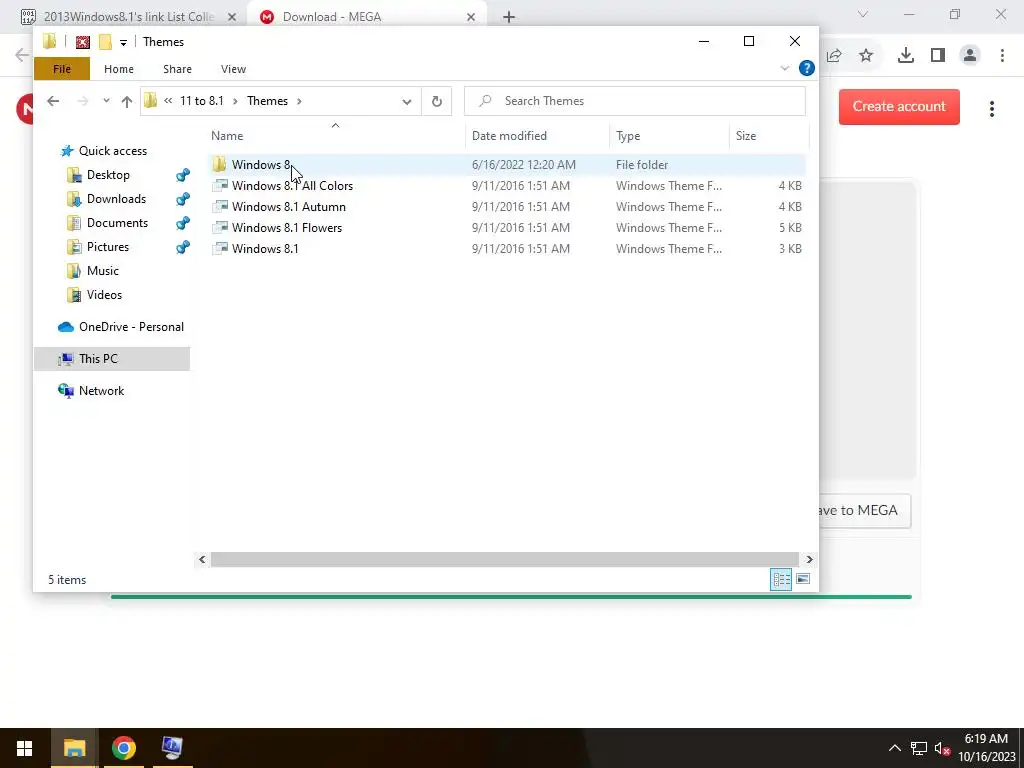Switch to Details view layout
Screen dimensions: 1024x768
click(x=781, y=579)
